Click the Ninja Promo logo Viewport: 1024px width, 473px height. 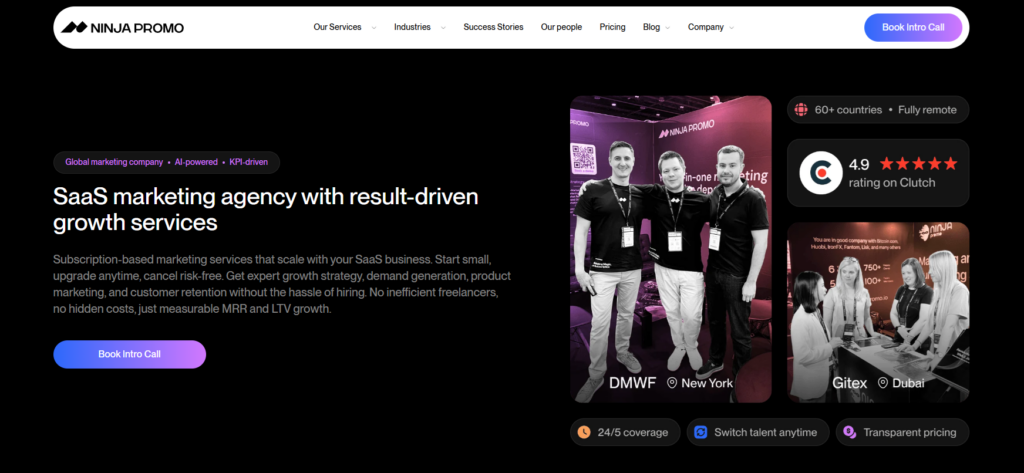pos(122,27)
